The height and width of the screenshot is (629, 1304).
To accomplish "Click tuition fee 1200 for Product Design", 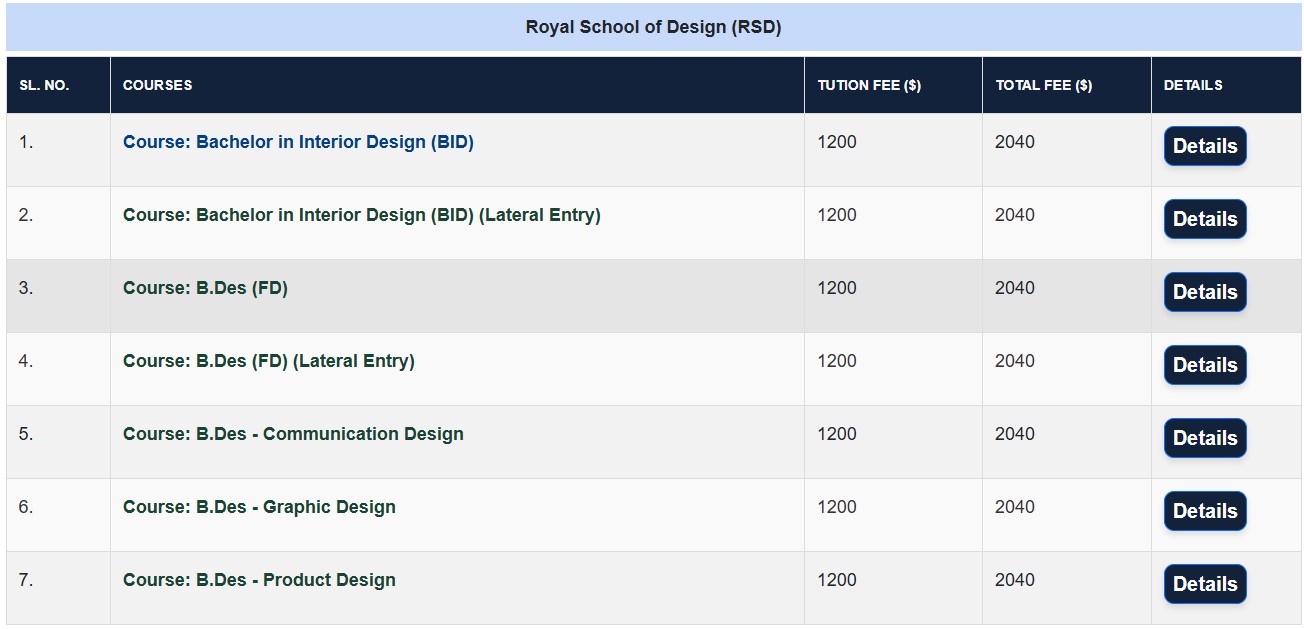I will coord(837,580).
